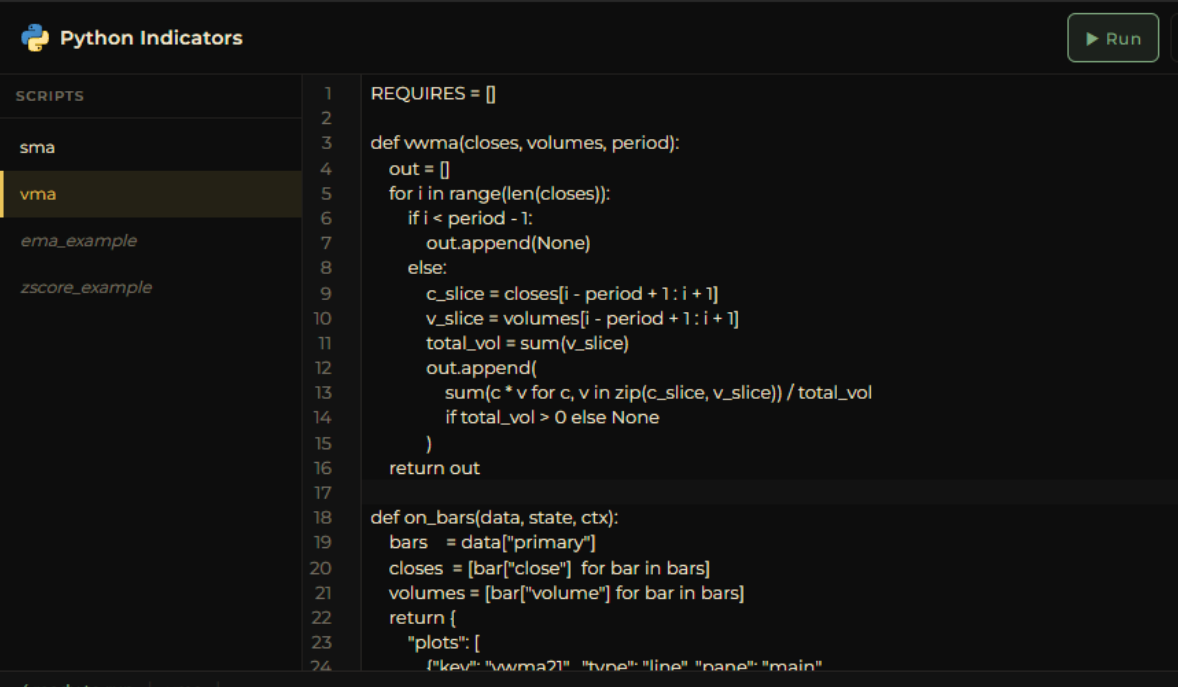Click the out.append(None) line

[509, 243]
